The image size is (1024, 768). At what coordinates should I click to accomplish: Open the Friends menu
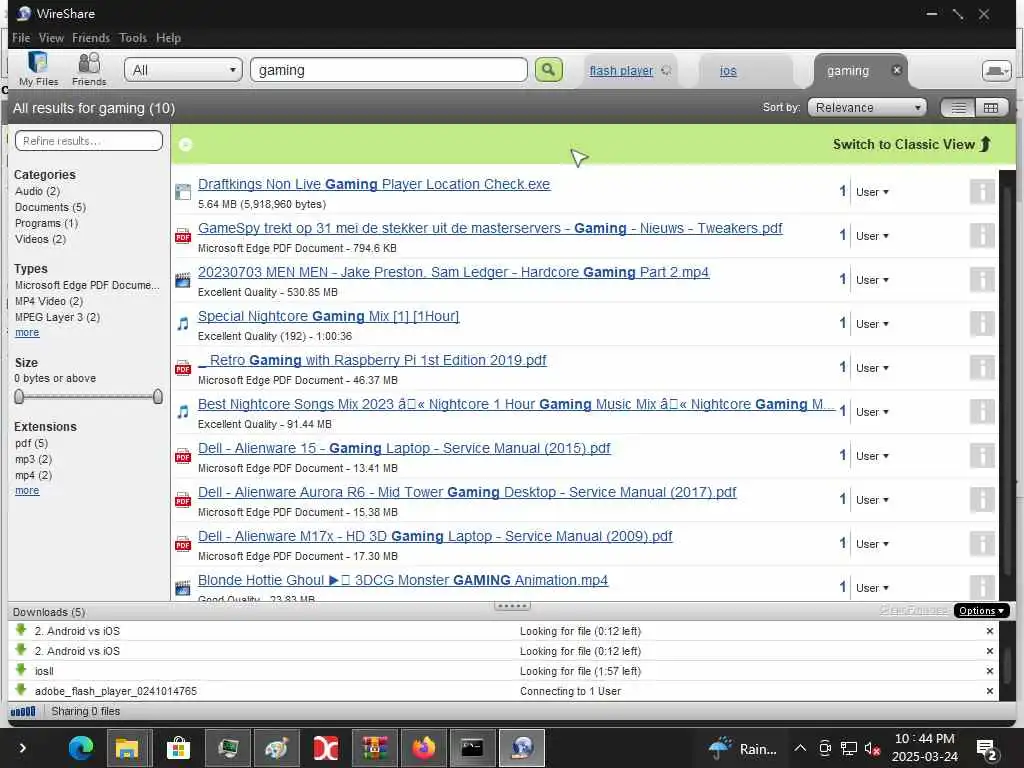[91, 38]
